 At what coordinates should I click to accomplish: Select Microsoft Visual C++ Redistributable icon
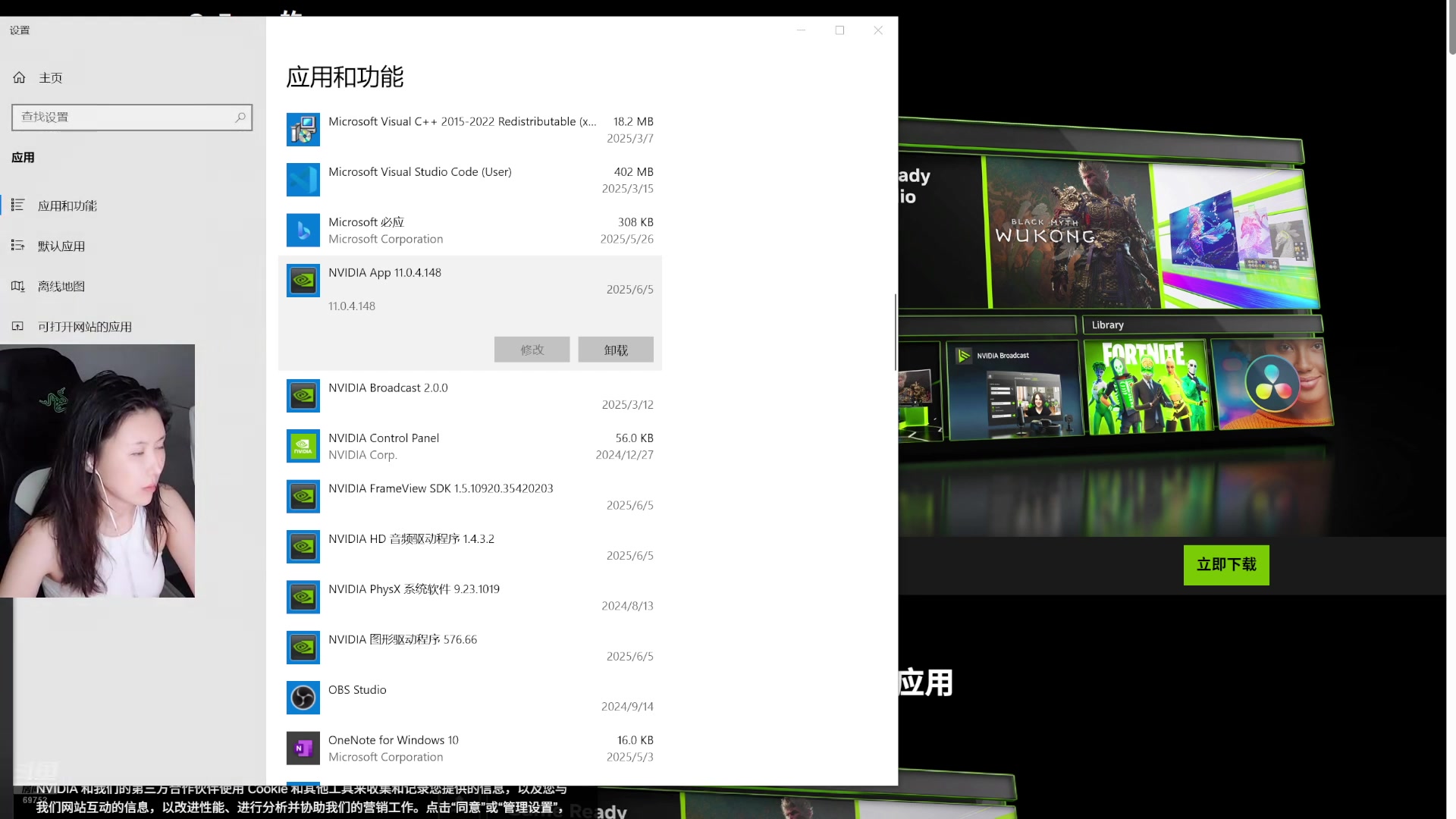[303, 130]
